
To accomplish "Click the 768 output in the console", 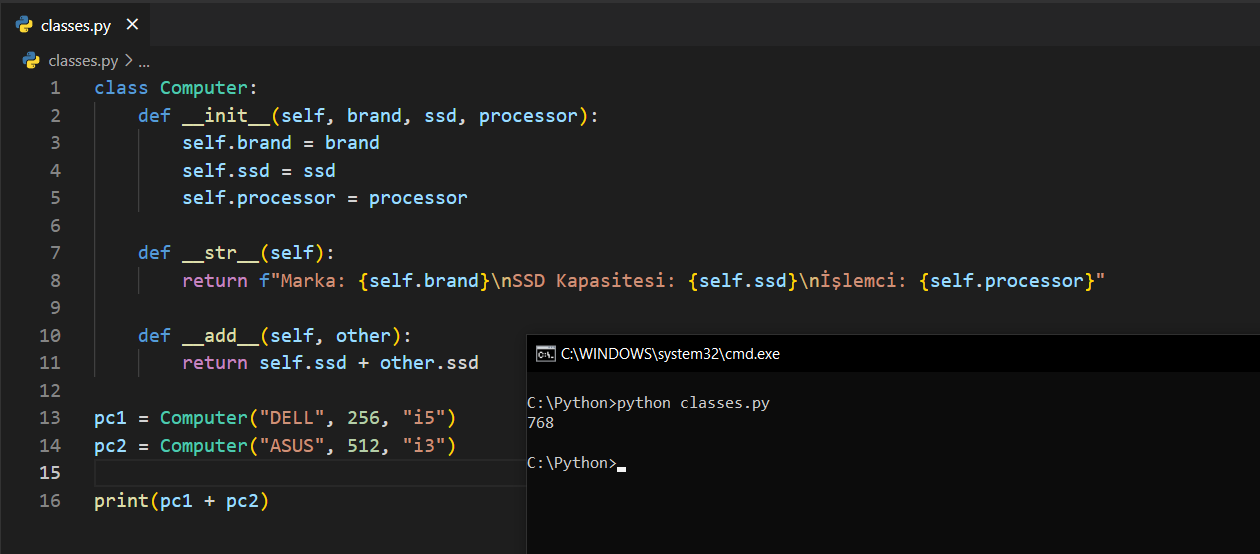I will click(540, 423).
